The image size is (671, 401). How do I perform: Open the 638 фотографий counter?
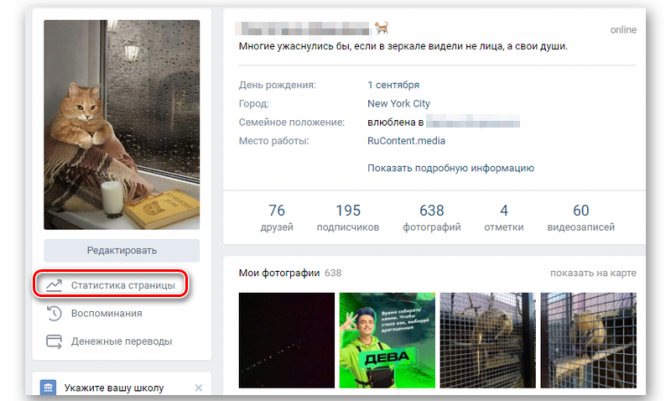coord(432,217)
